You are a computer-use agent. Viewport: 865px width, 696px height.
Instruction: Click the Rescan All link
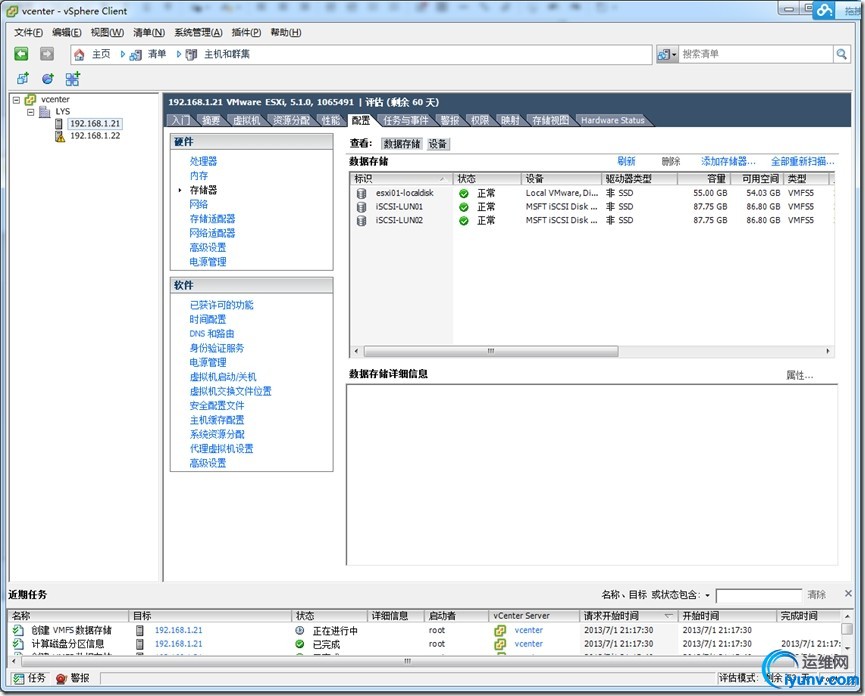803,161
